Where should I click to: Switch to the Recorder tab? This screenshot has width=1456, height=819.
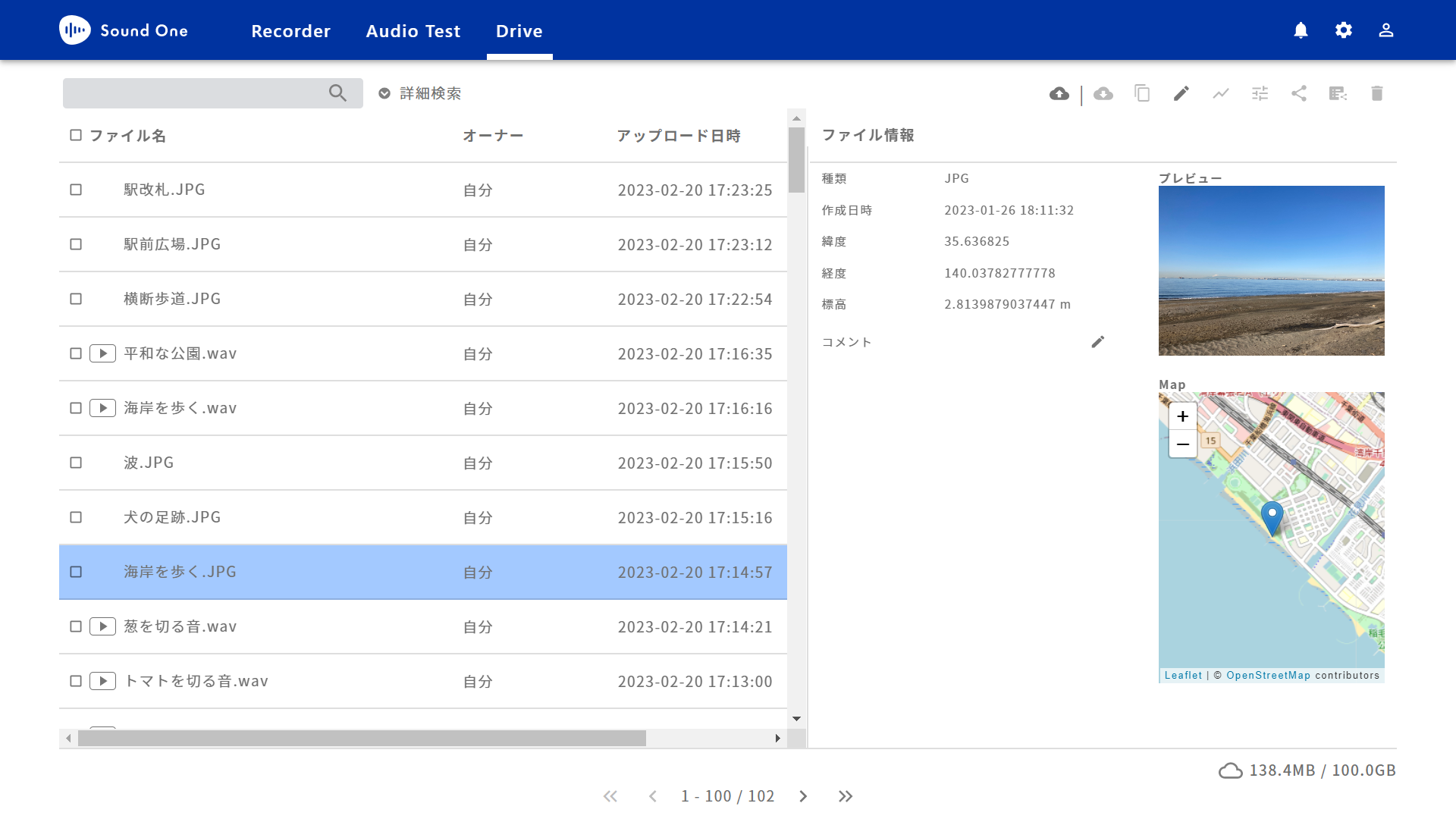pyautogui.click(x=291, y=31)
